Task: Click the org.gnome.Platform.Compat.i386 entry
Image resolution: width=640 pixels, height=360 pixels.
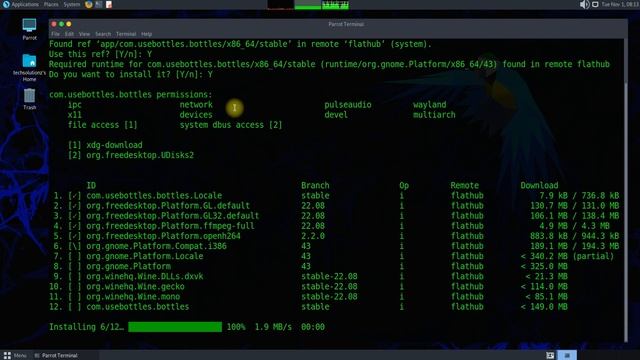Action: (156, 246)
